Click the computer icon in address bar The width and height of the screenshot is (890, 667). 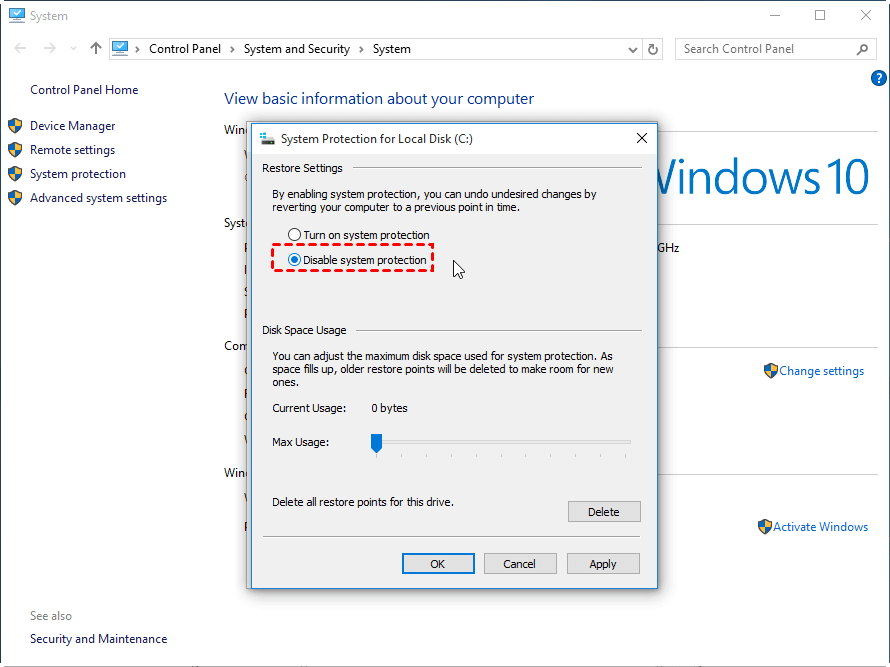(x=120, y=49)
